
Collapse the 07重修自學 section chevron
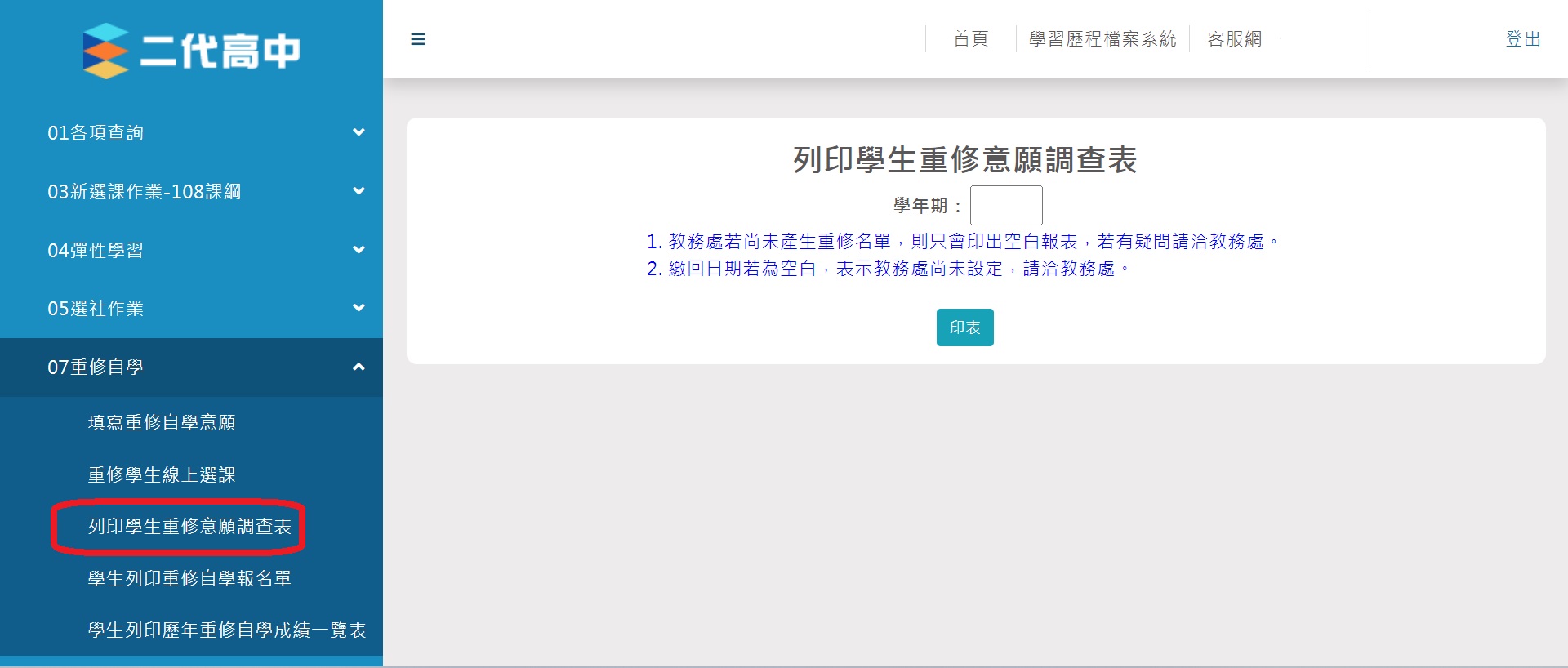pos(359,367)
